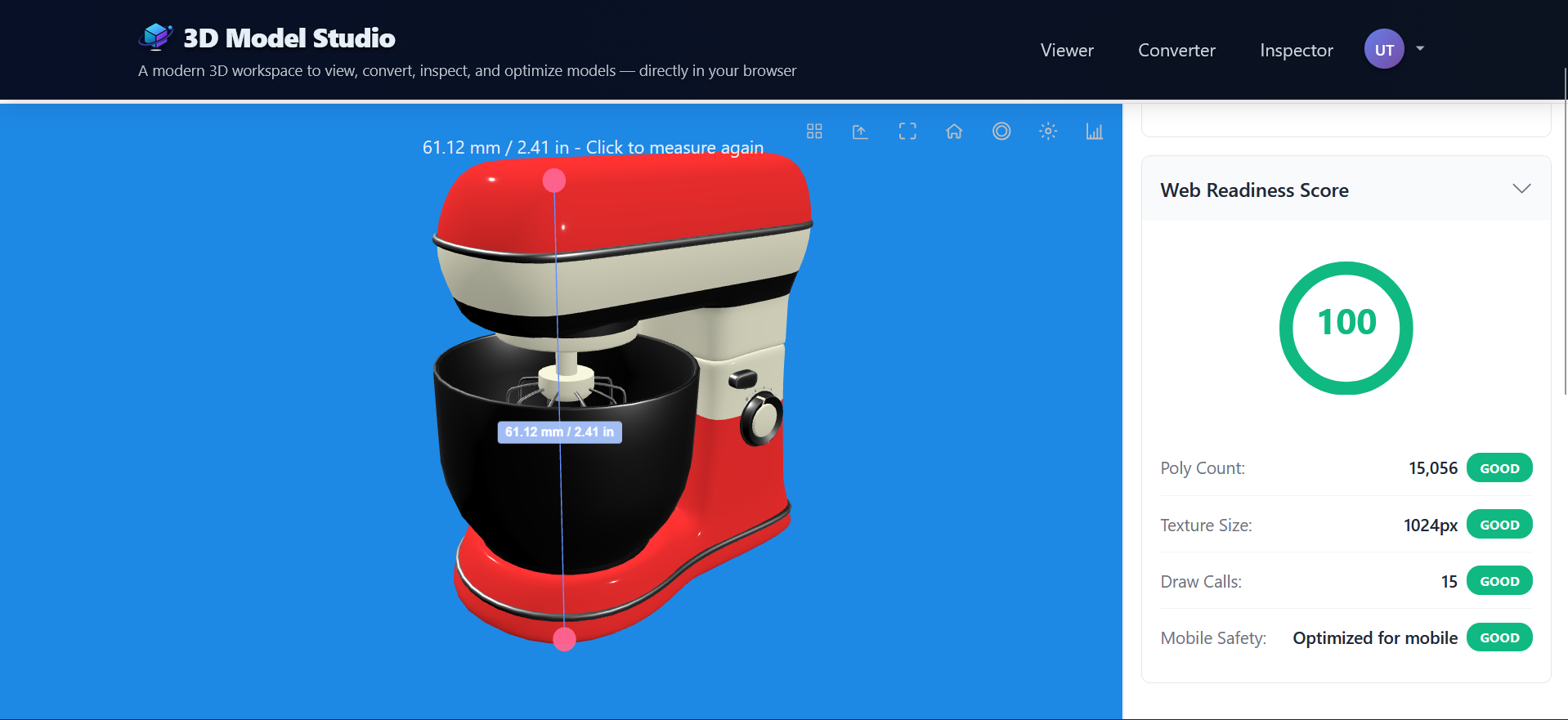Image resolution: width=1568 pixels, height=720 pixels.
Task: Click the GOOD badge for Texture Size
Action: [x=1499, y=525]
